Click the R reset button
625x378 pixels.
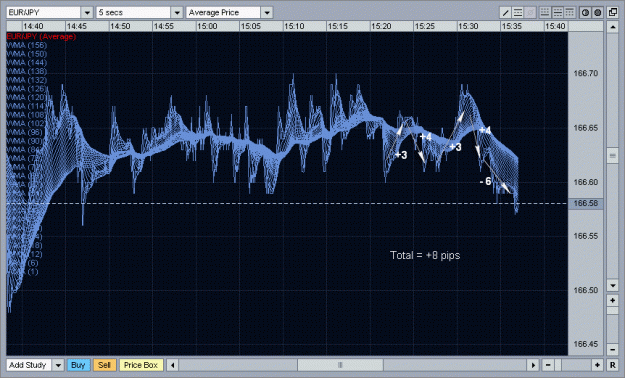click(x=613, y=365)
